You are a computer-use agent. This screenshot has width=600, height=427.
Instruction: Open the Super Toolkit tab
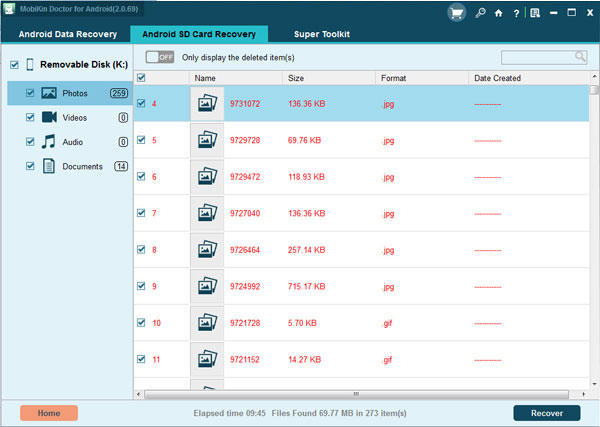point(322,34)
